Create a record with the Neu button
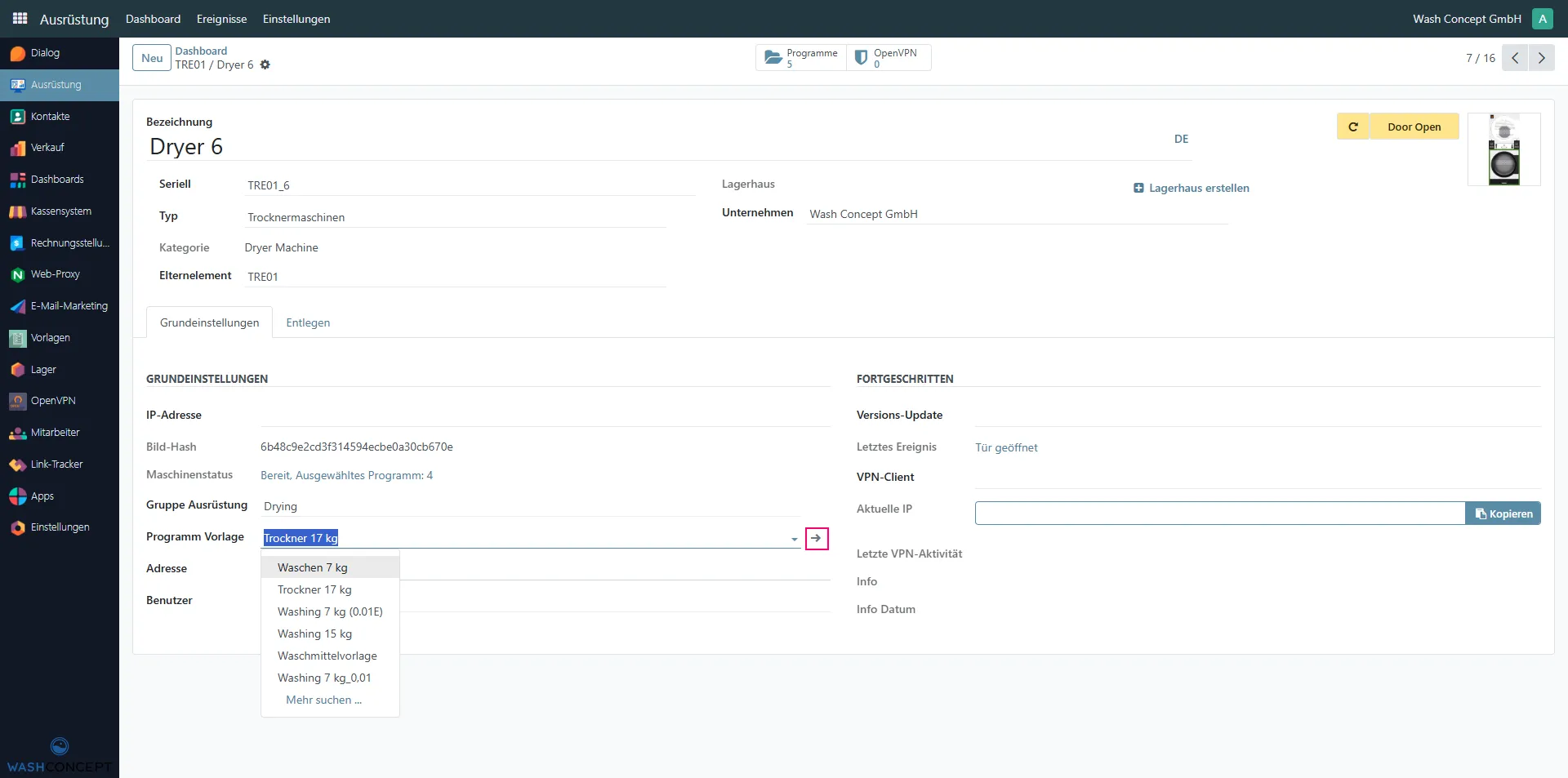1568x778 pixels. [151, 57]
